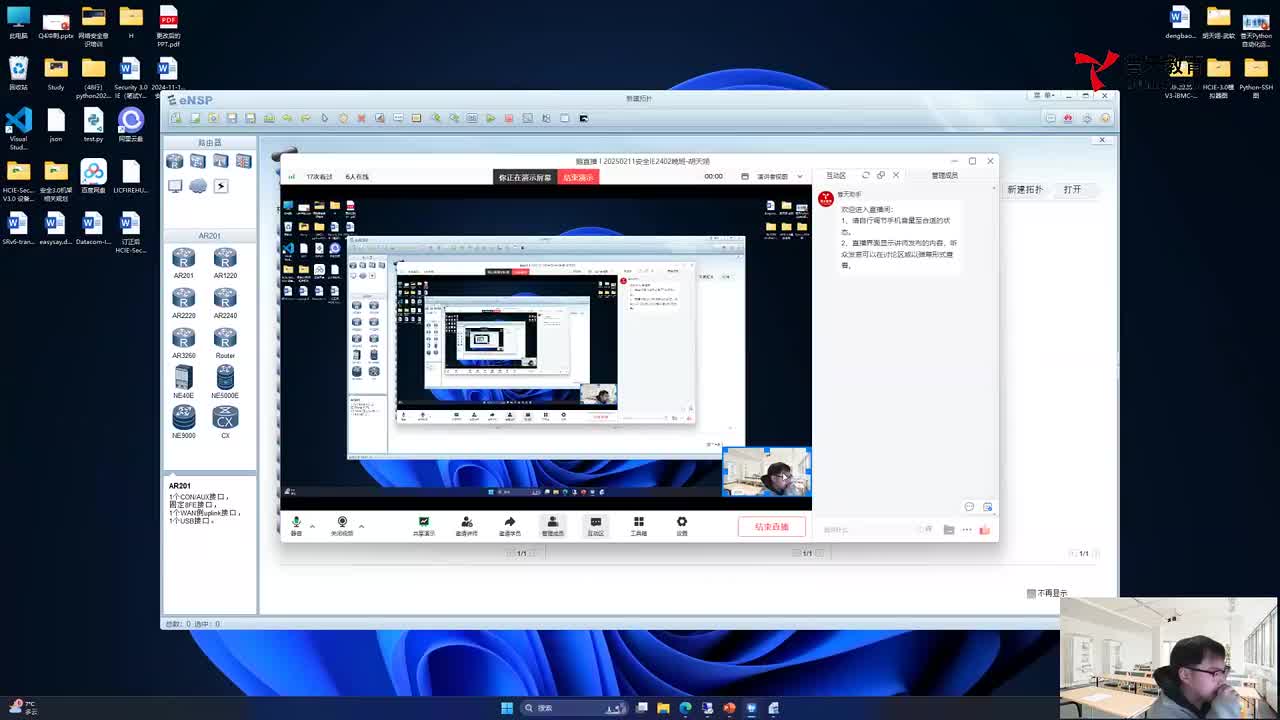The image size is (1280, 720).
Task: Open File Explorer from the taskbar
Action: click(663, 708)
